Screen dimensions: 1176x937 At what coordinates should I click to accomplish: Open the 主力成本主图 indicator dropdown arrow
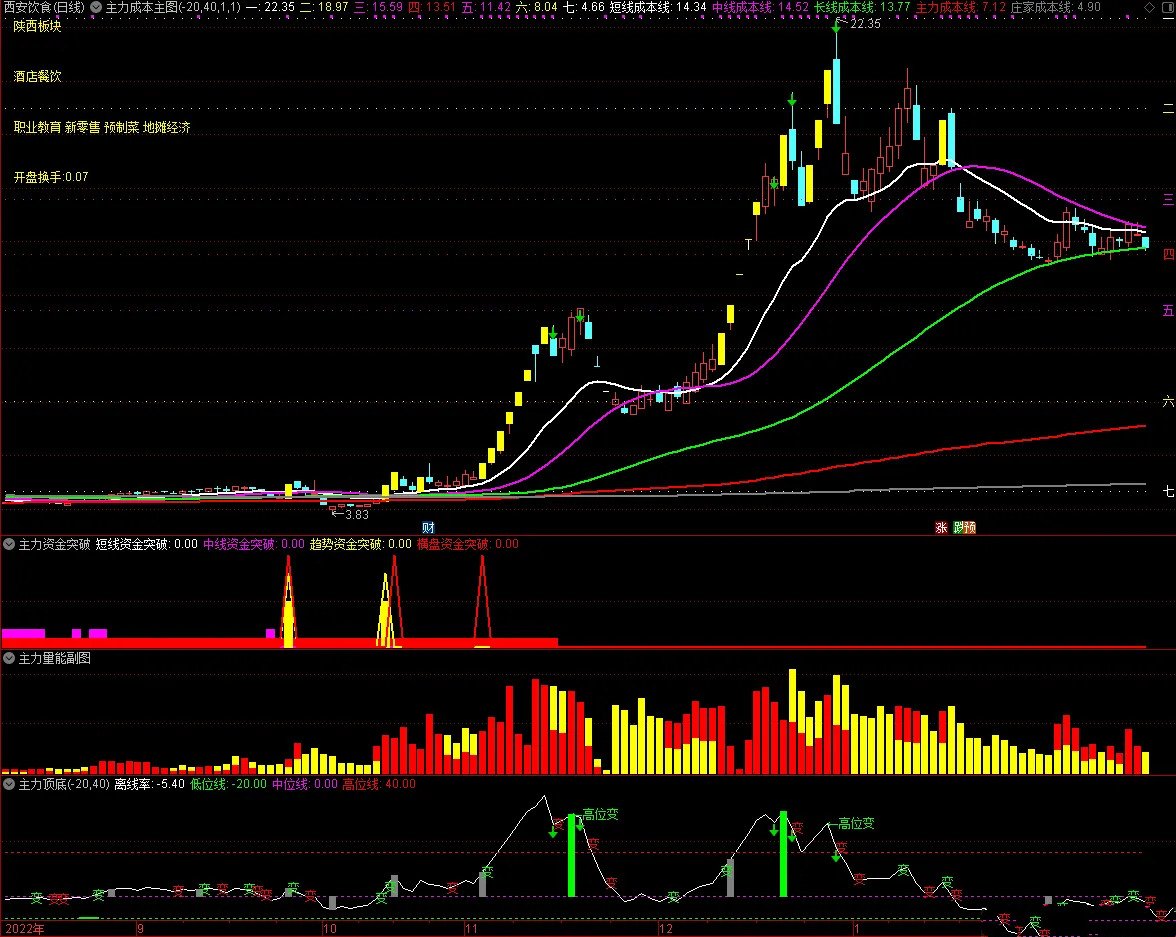pyautogui.click(x=96, y=7)
